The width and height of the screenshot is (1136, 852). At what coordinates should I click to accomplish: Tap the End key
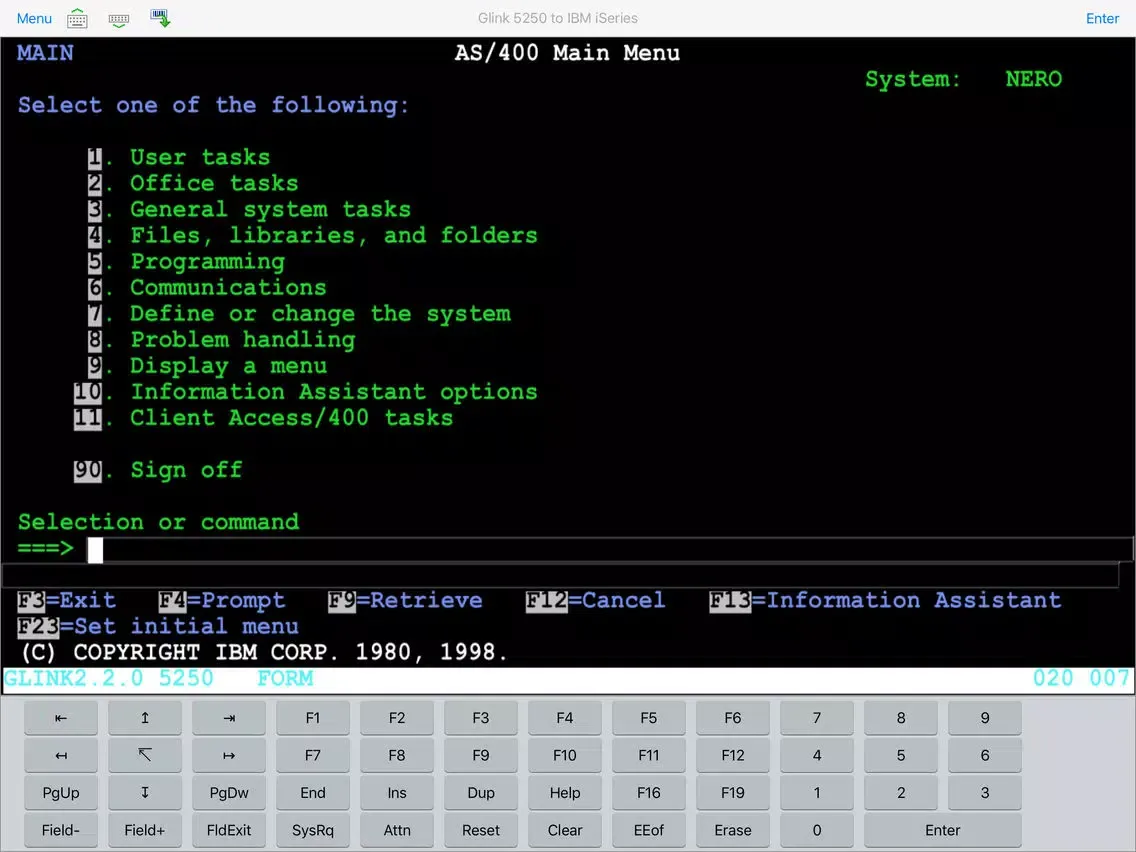pos(313,793)
